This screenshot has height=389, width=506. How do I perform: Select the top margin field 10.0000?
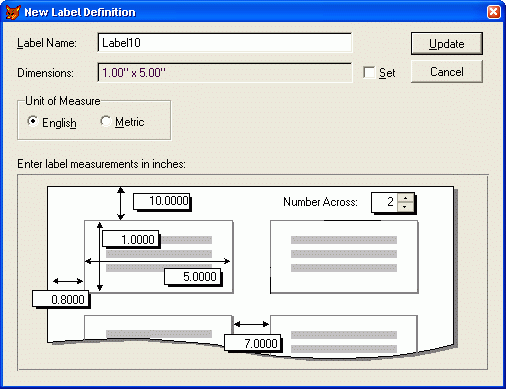tap(162, 201)
